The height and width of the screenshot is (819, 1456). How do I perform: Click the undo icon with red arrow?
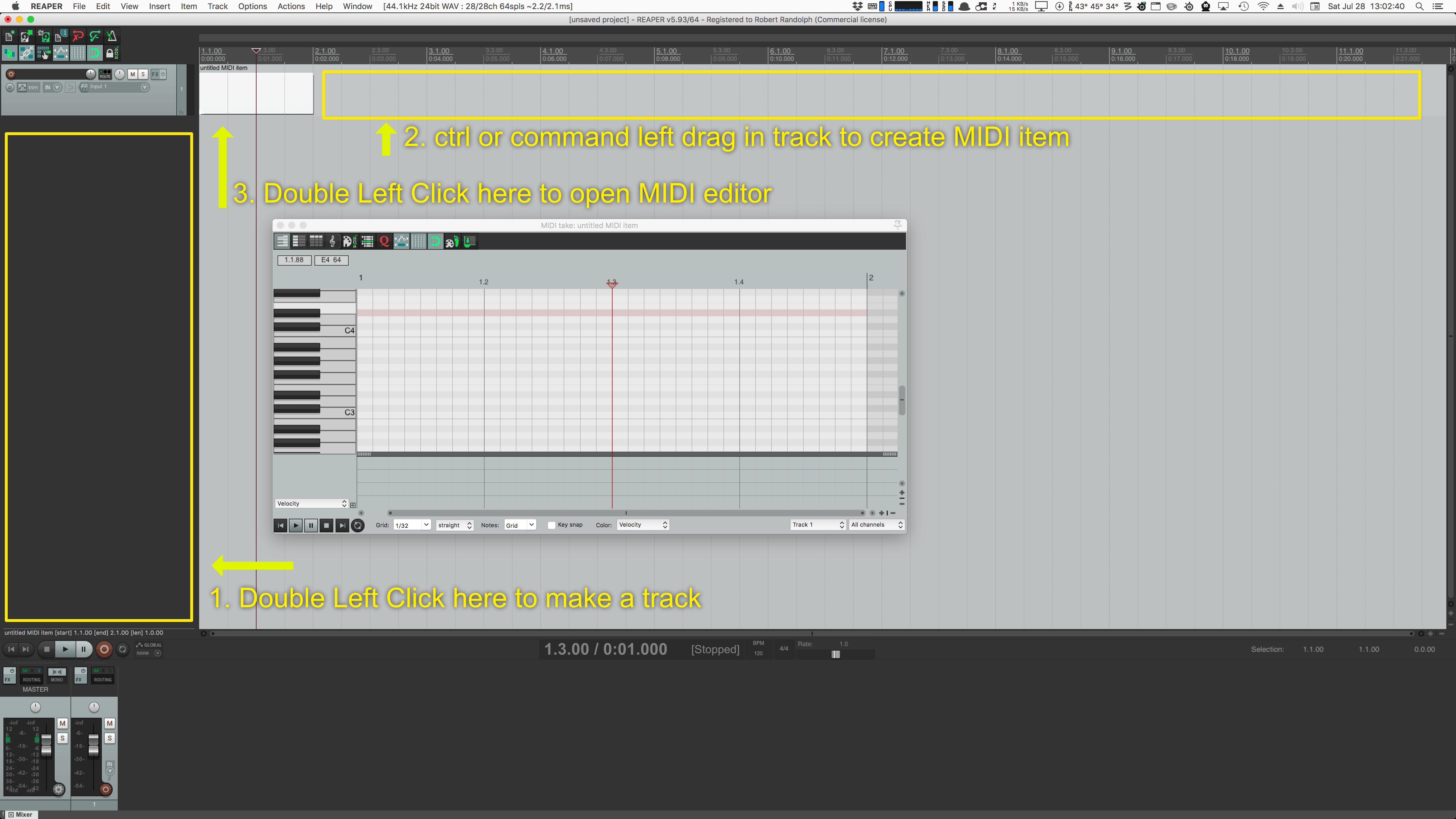coord(78,37)
